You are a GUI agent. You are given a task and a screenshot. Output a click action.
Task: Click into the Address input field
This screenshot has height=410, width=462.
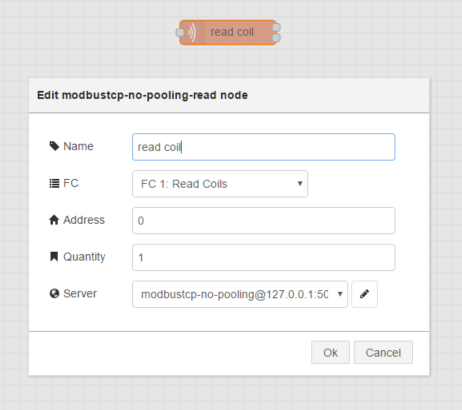[x=263, y=221]
